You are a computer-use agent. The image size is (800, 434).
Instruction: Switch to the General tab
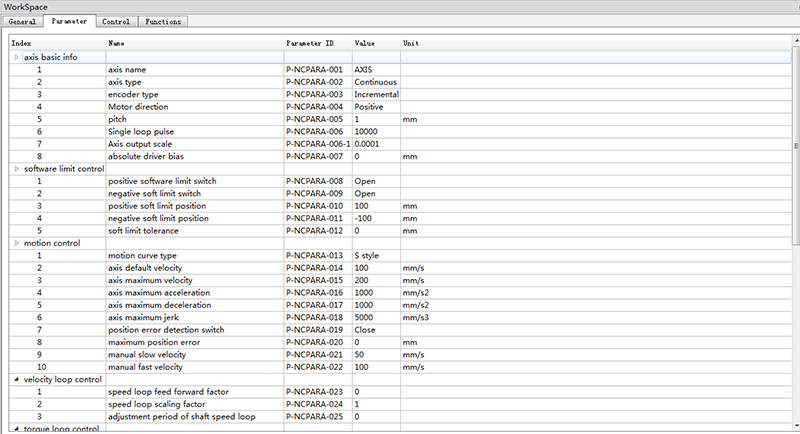point(22,21)
